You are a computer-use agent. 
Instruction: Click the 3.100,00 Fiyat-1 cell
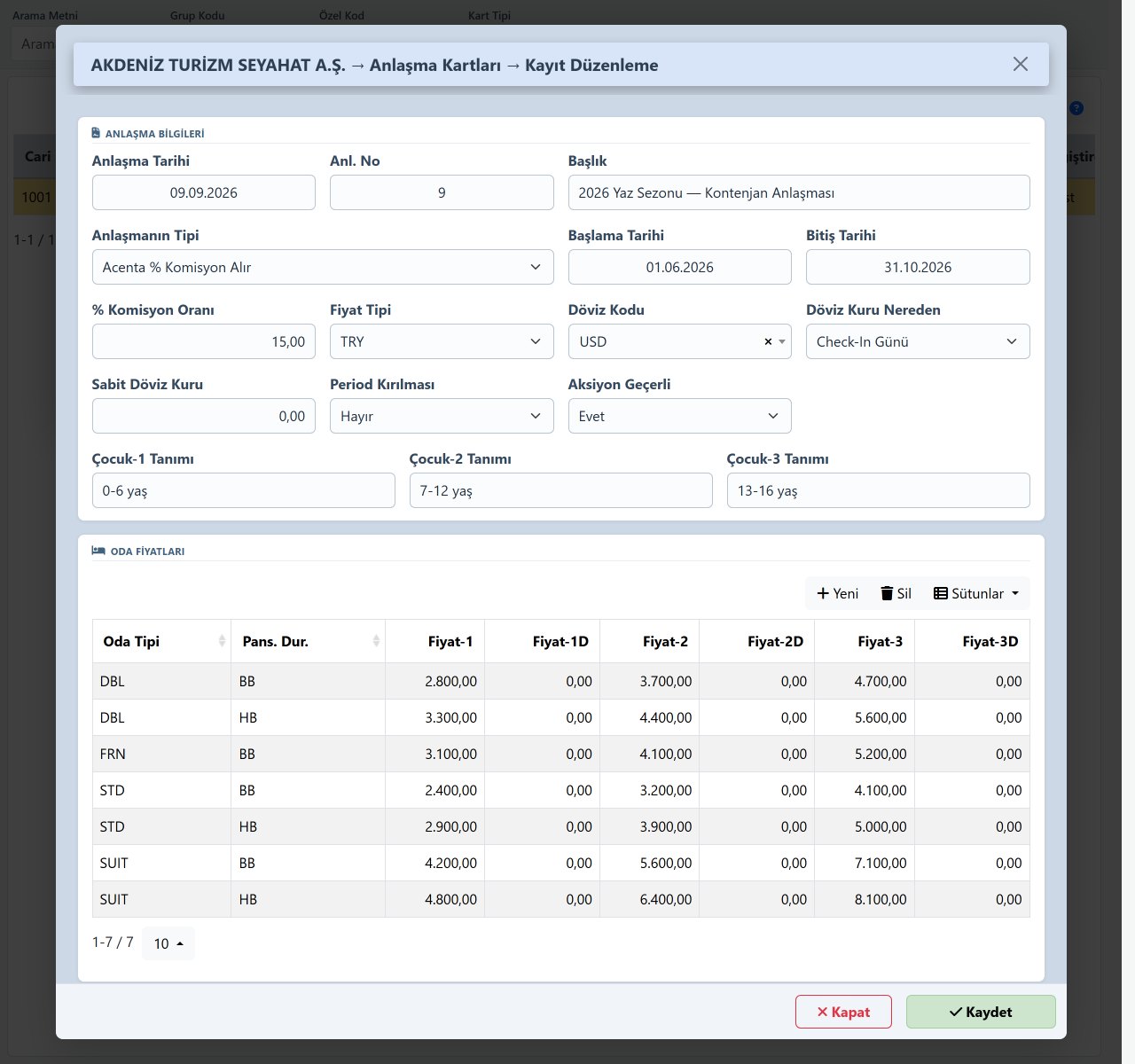click(x=434, y=754)
